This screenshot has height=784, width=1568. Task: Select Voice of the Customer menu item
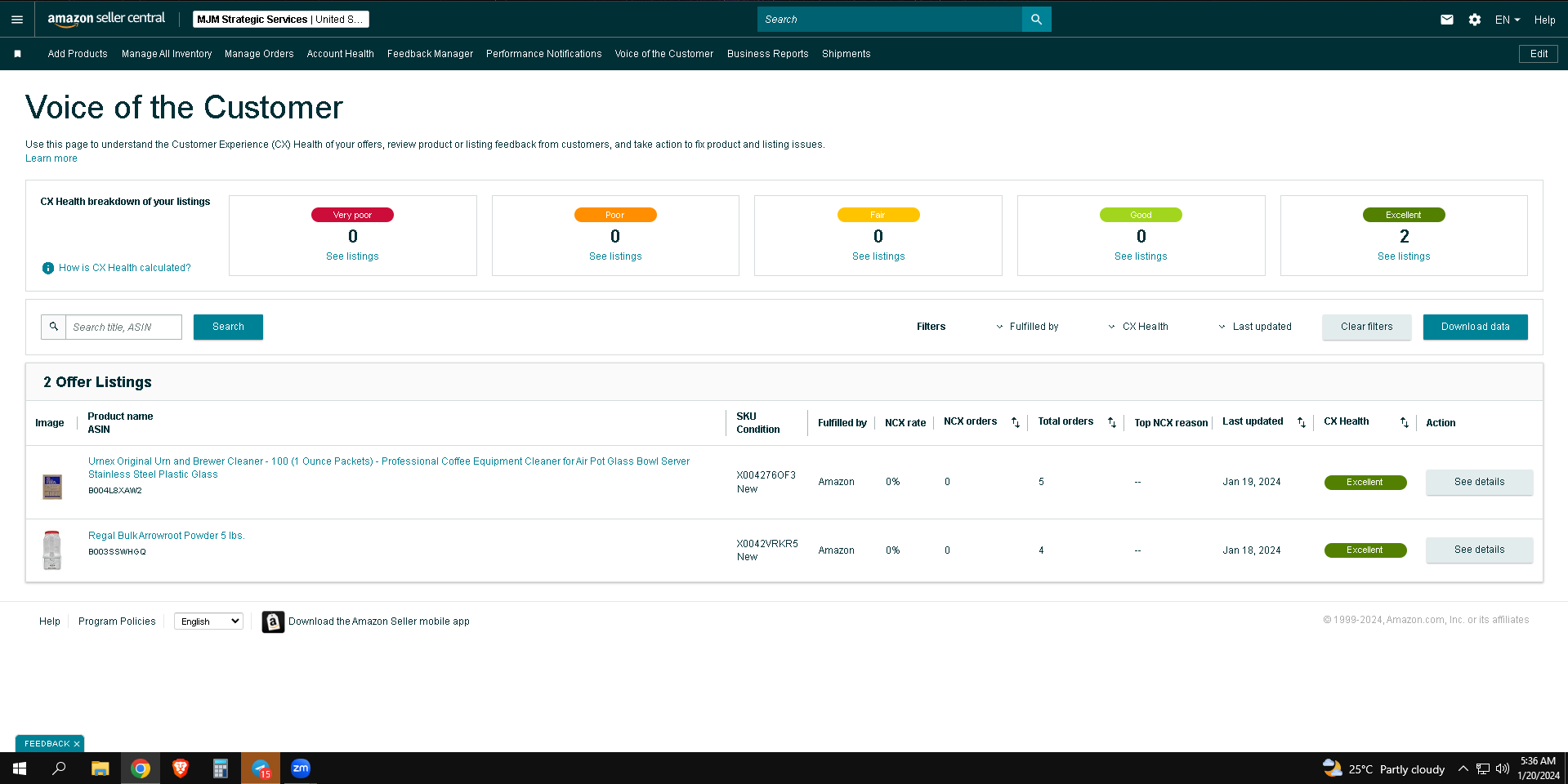point(664,54)
